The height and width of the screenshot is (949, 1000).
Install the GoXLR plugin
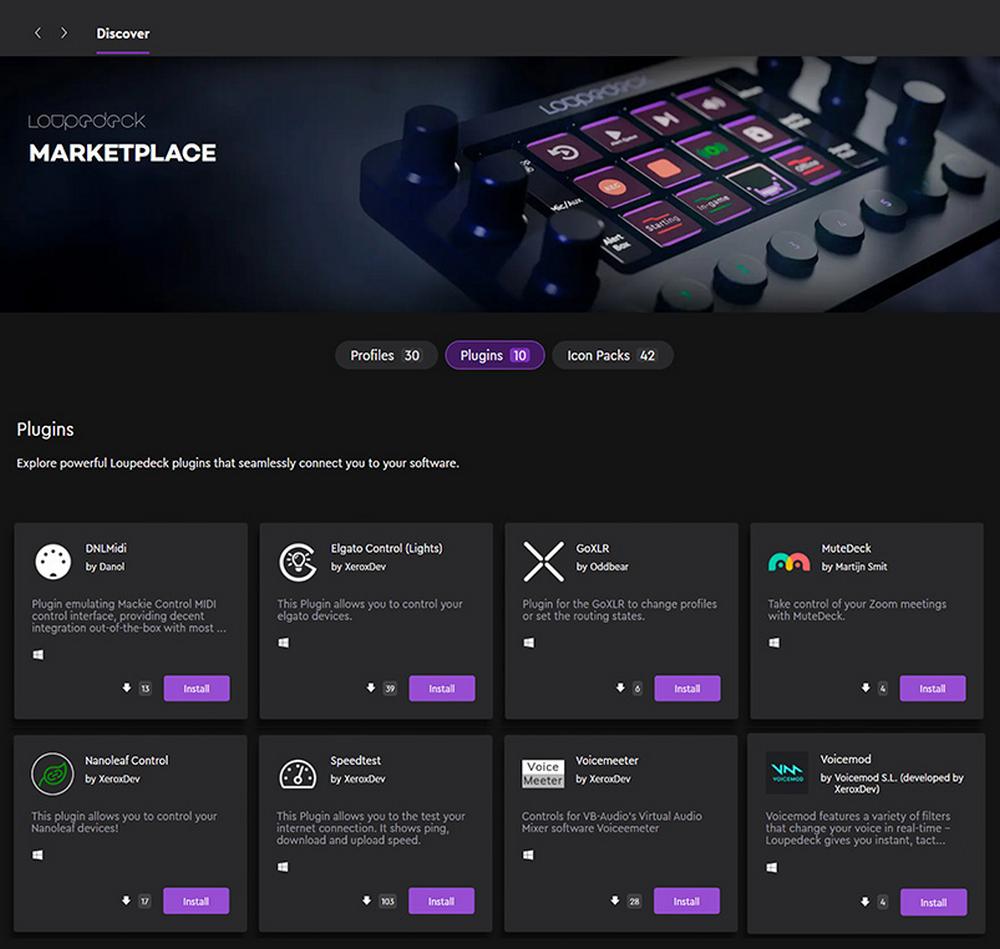tap(688, 688)
